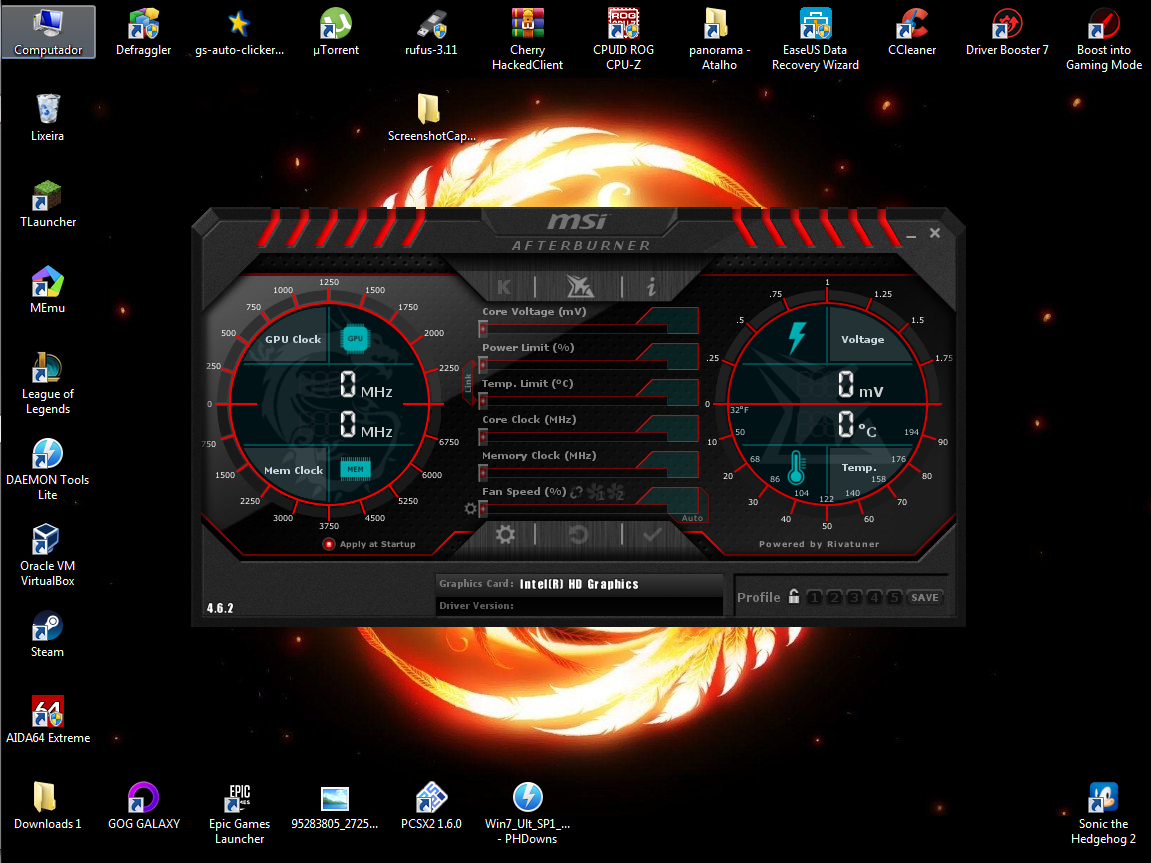Select the Steam desktop icon

[48, 634]
